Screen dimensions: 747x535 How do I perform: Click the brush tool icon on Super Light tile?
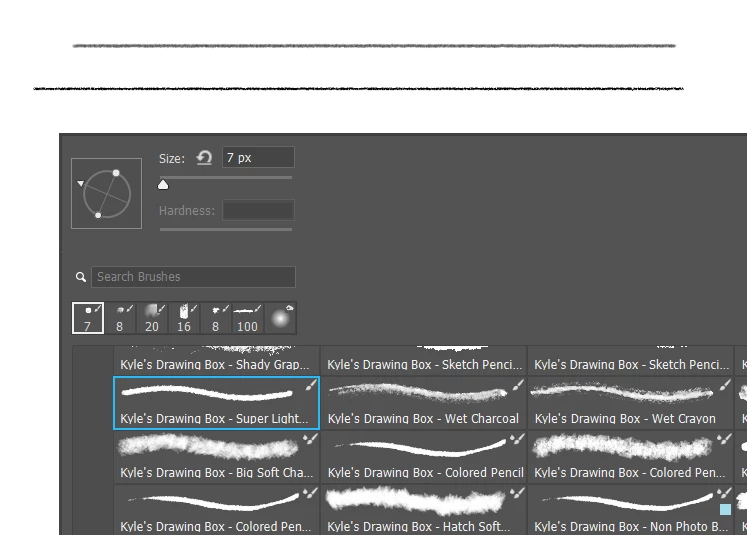click(x=311, y=385)
